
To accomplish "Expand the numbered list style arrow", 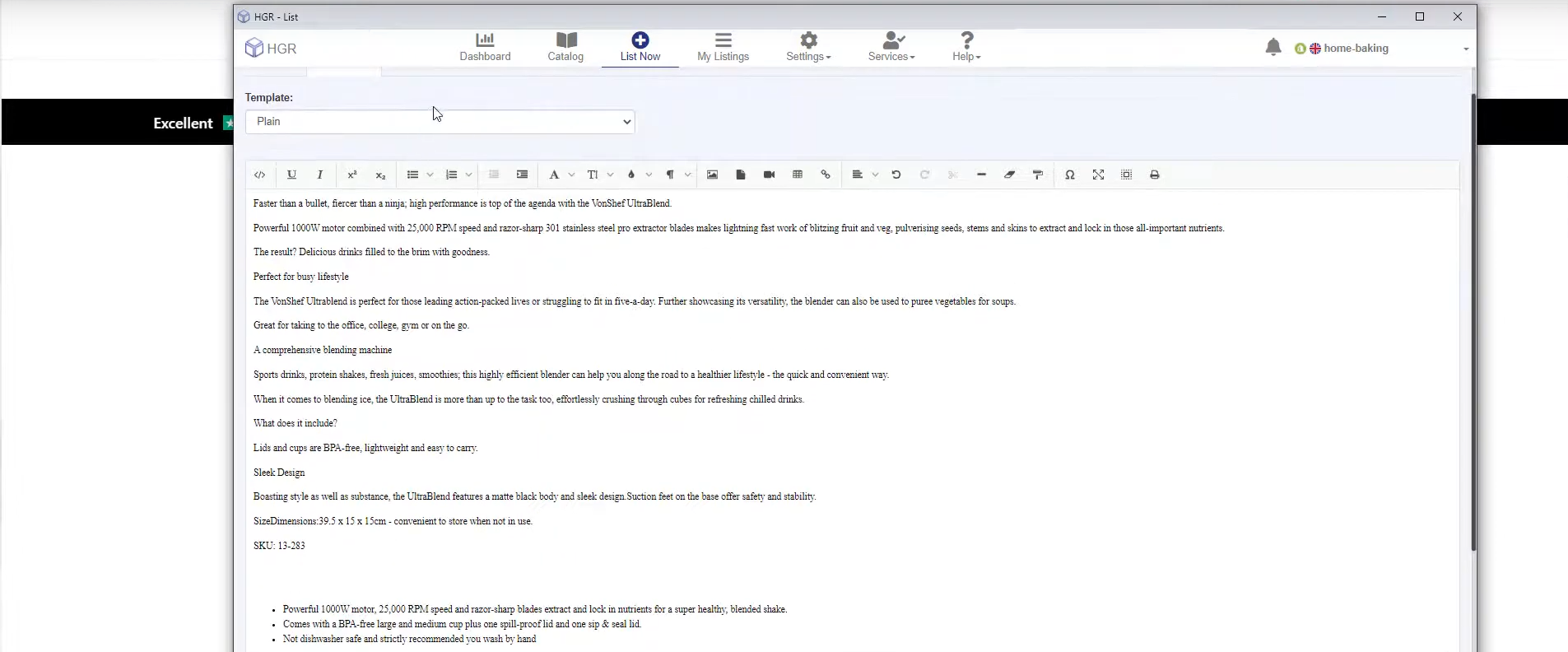I will tap(468, 175).
